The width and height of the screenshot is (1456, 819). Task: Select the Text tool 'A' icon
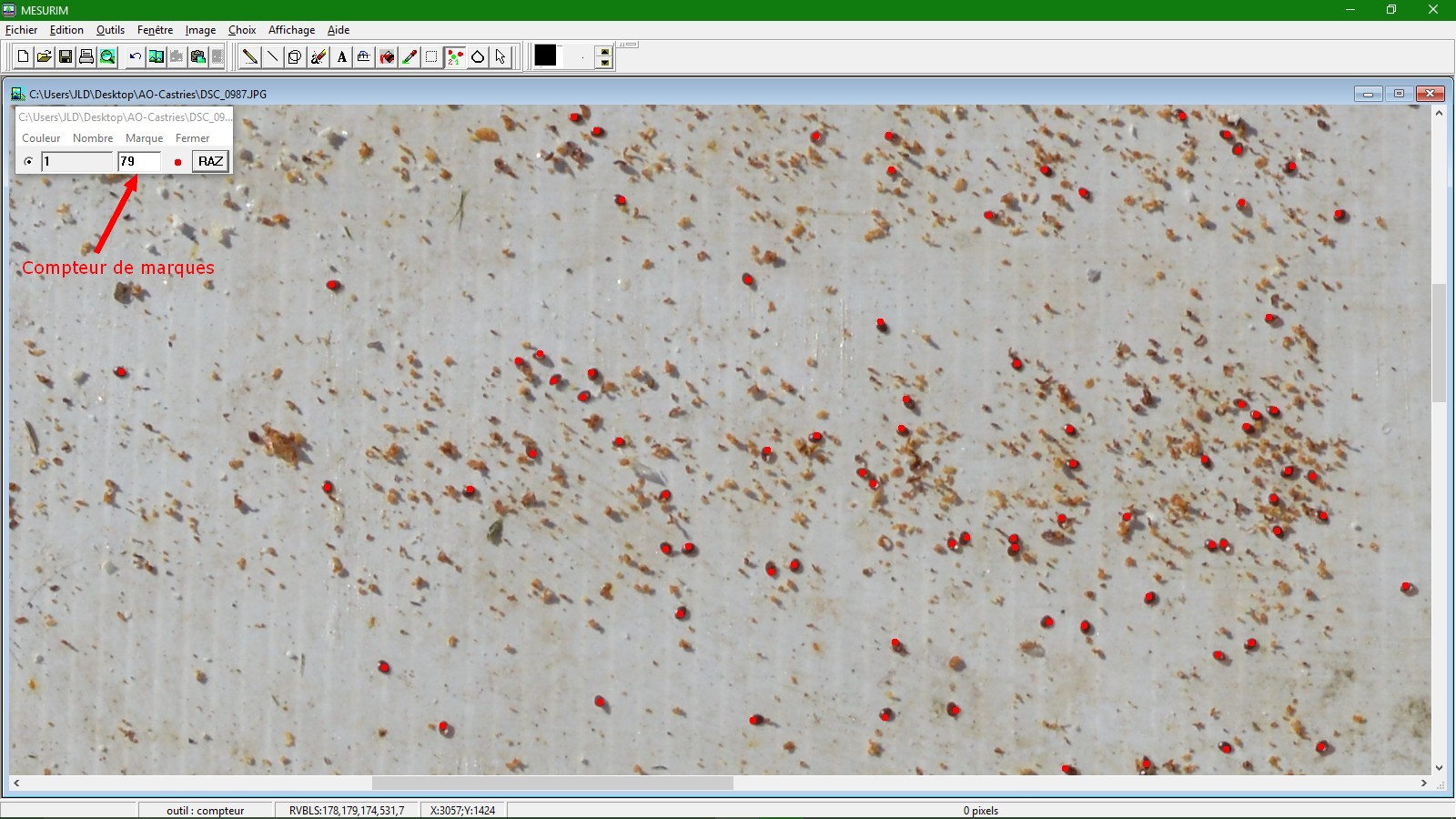(x=341, y=57)
